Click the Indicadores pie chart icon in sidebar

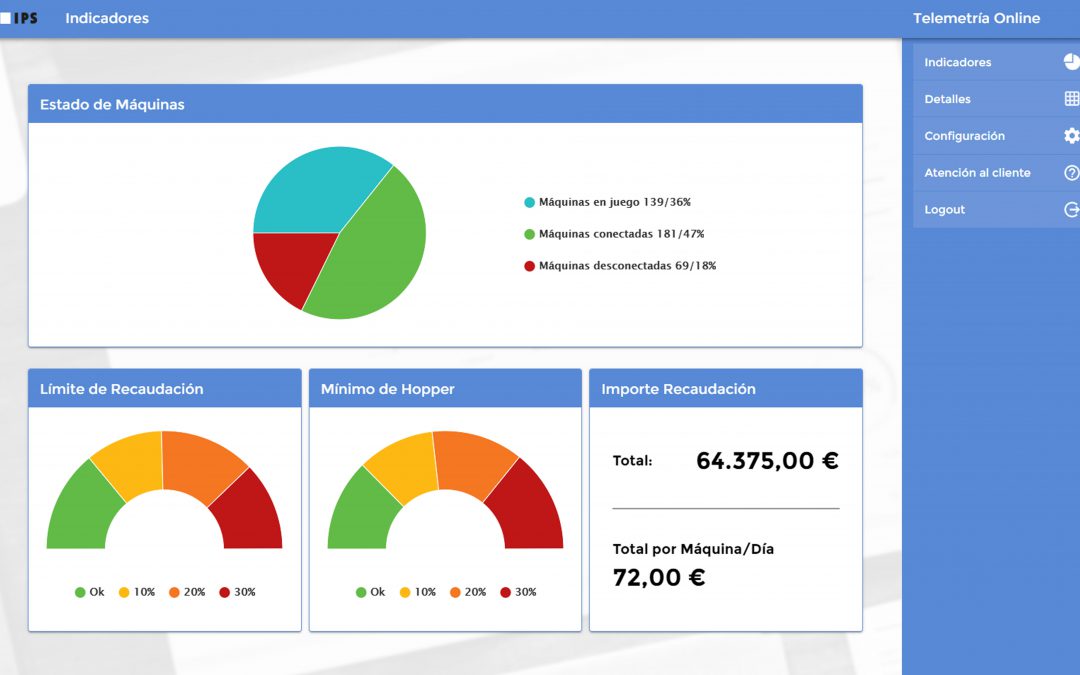1071,62
